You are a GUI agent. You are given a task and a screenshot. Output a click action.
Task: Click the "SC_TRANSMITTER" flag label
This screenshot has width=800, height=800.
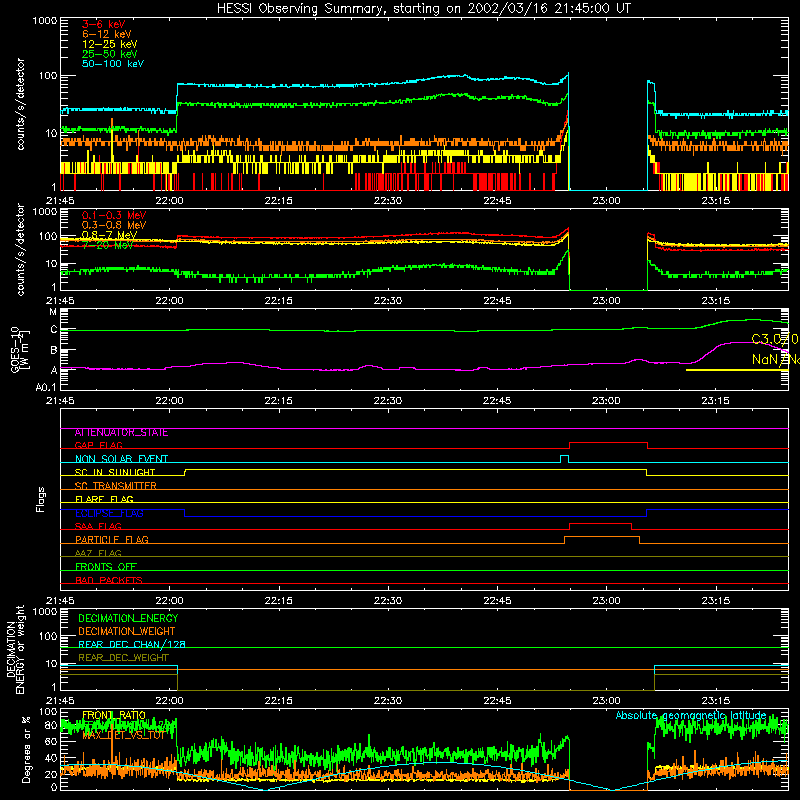tap(116, 486)
